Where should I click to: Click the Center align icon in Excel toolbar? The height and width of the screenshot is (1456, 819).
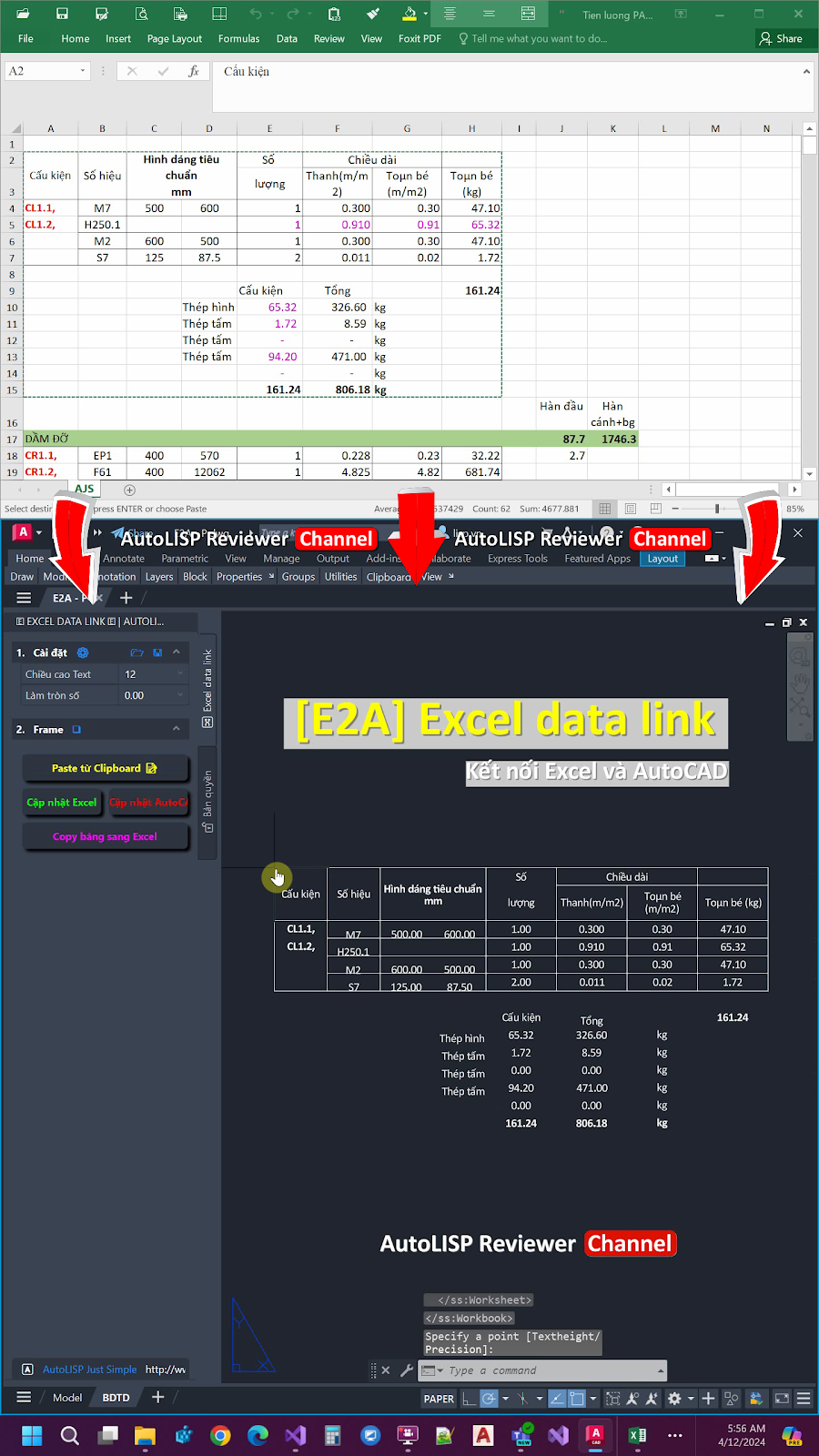click(450, 14)
